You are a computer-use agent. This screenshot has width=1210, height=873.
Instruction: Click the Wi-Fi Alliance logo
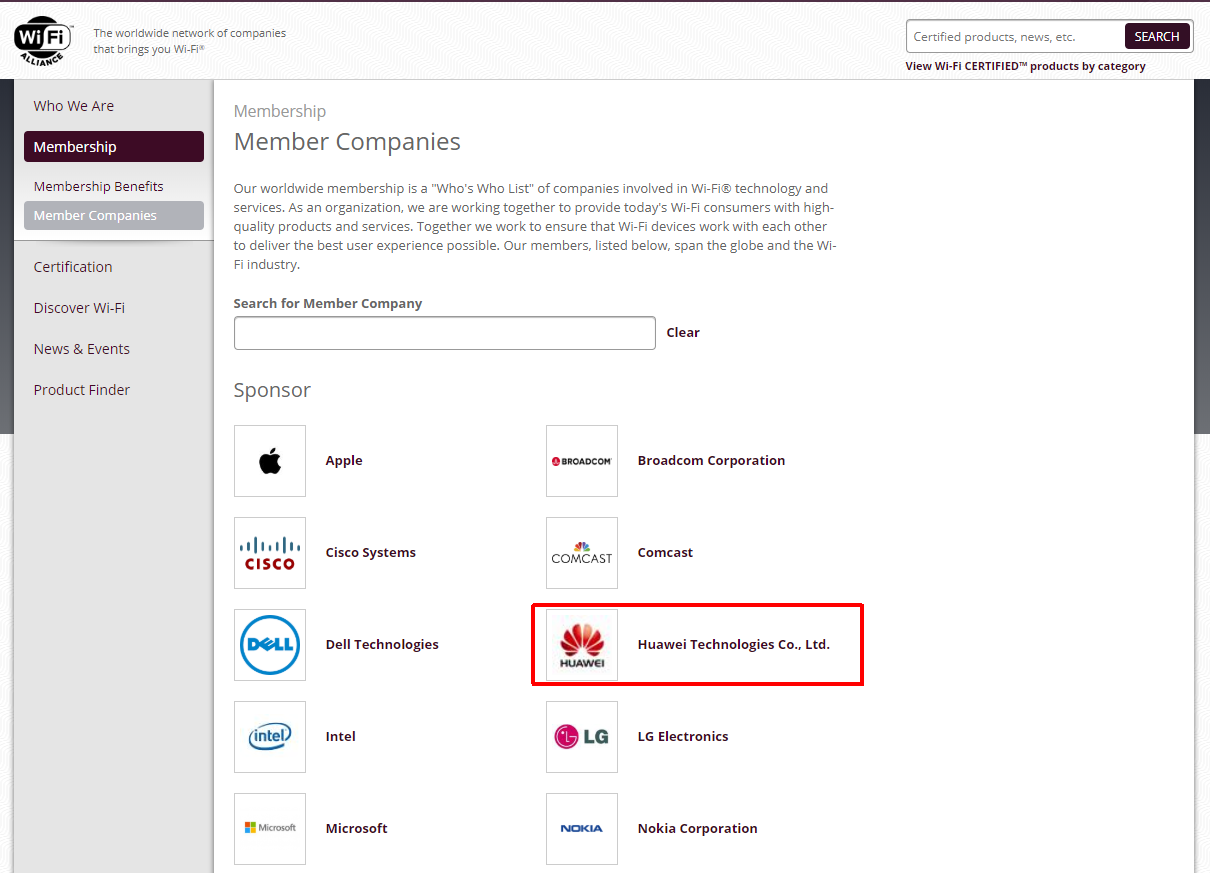44,40
